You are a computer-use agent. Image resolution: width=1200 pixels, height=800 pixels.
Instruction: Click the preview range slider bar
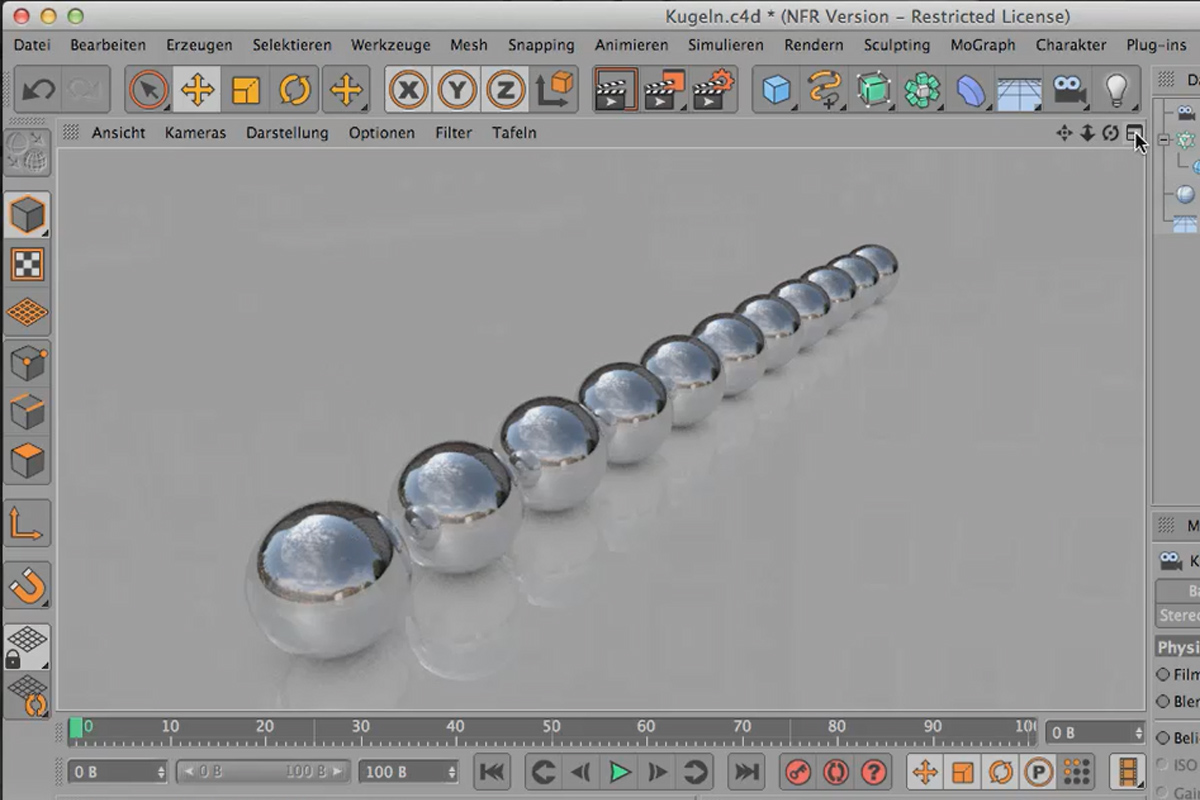click(x=264, y=771)
